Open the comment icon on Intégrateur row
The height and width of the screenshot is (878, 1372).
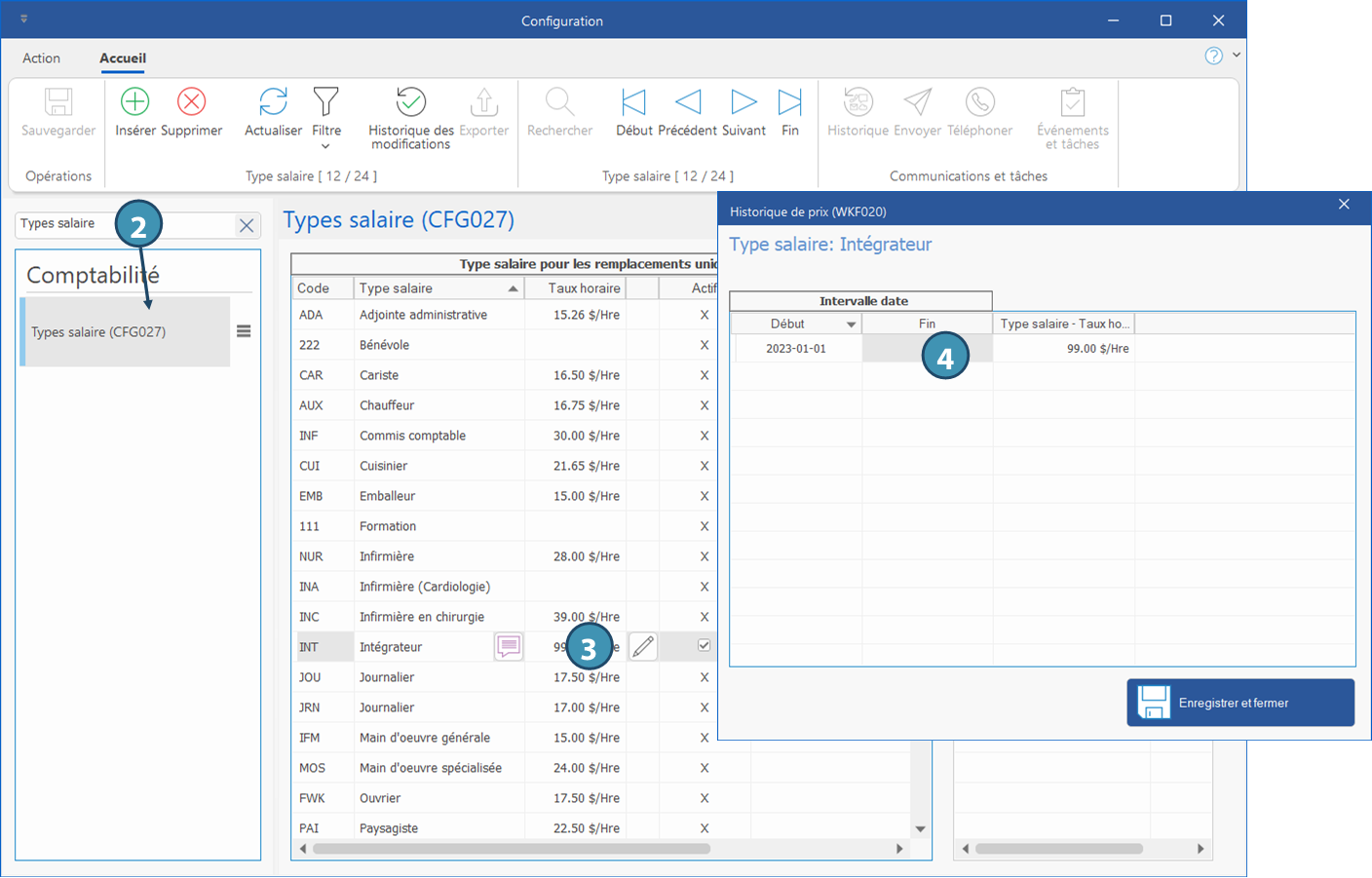(x=509, y=646)
